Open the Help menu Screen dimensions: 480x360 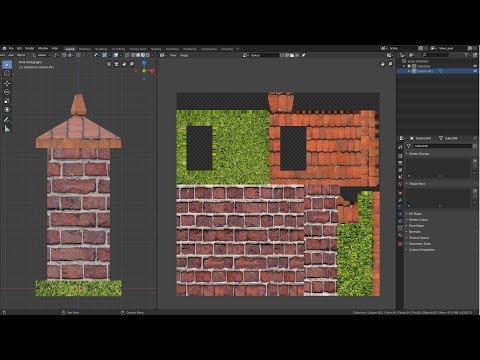[55, 48]
